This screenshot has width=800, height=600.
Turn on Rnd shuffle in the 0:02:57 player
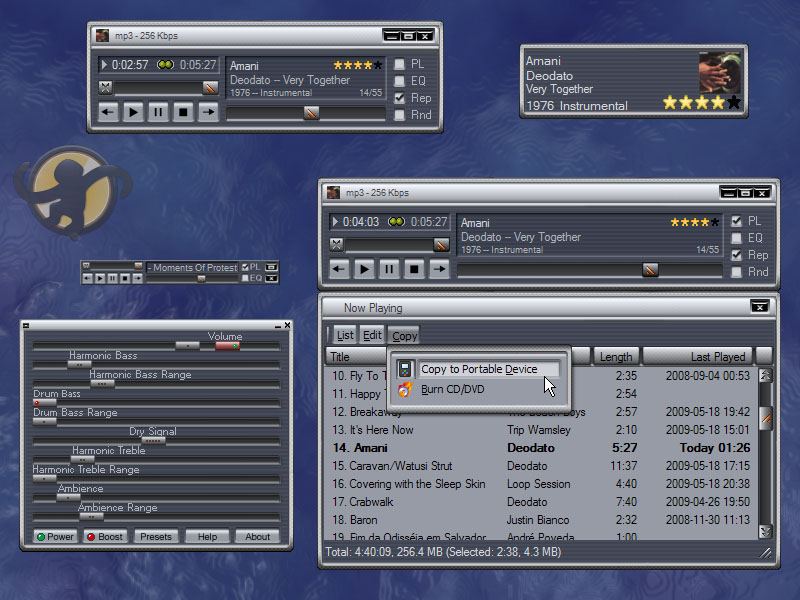pyautogui.click(x=400, y=115)
